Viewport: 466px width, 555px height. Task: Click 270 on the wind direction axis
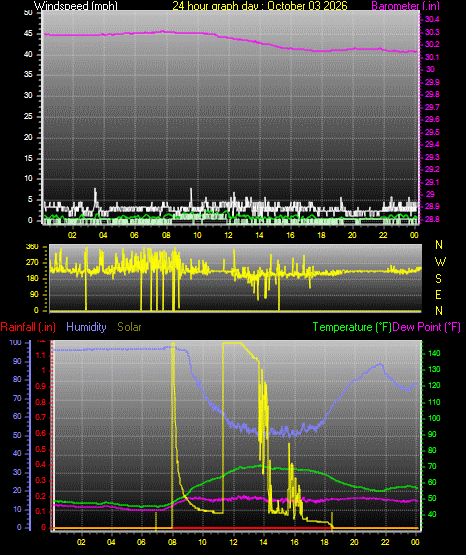click(x=32, y=263)
